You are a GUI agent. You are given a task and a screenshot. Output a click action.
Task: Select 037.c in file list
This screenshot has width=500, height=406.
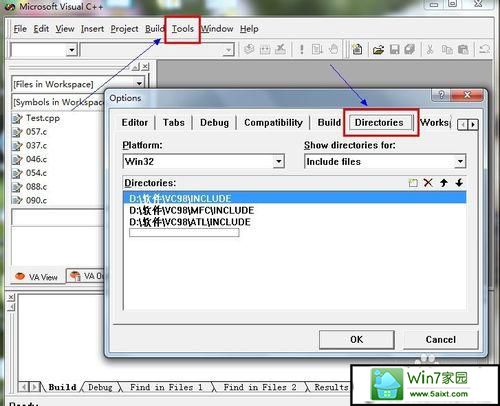click(36, 146)
